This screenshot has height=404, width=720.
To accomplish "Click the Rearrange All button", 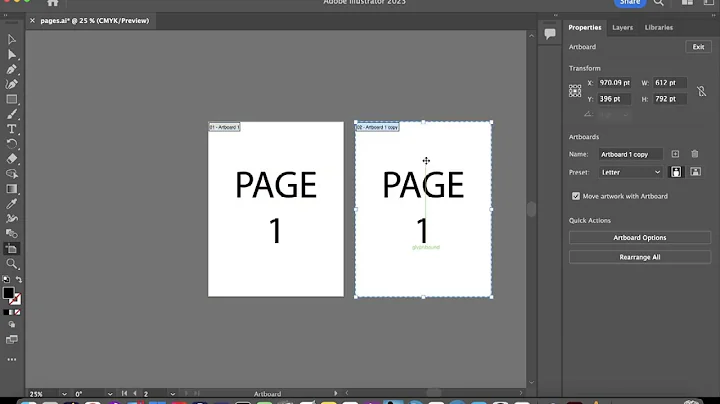I will click(640, 257).
